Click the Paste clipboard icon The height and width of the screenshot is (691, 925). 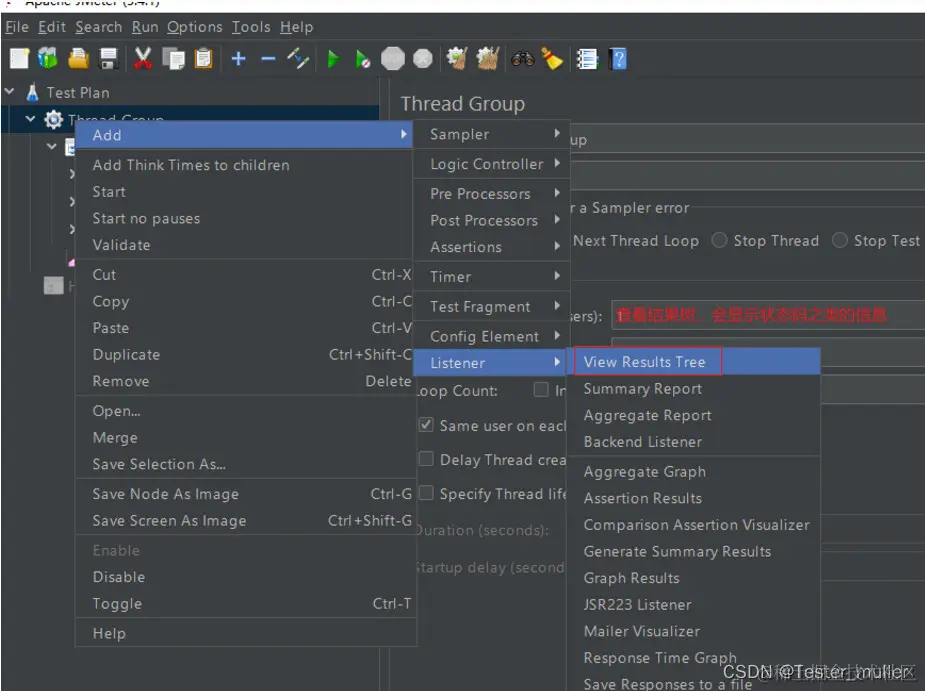click(204, 58)
